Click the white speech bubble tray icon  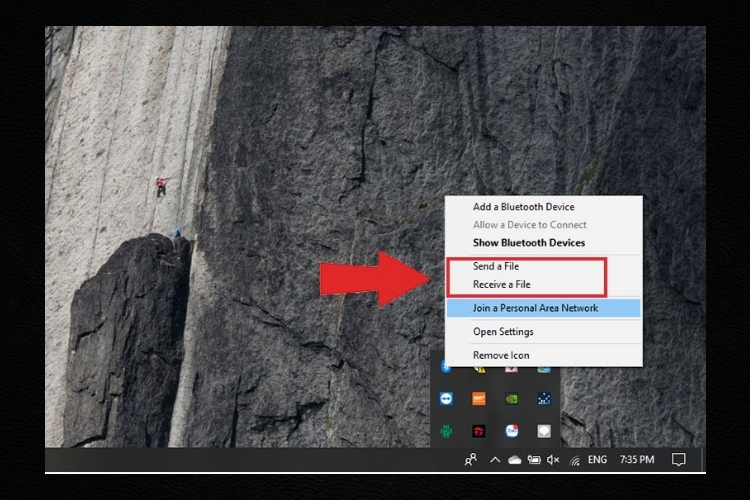pyautogui.click(x=544, y=431)
